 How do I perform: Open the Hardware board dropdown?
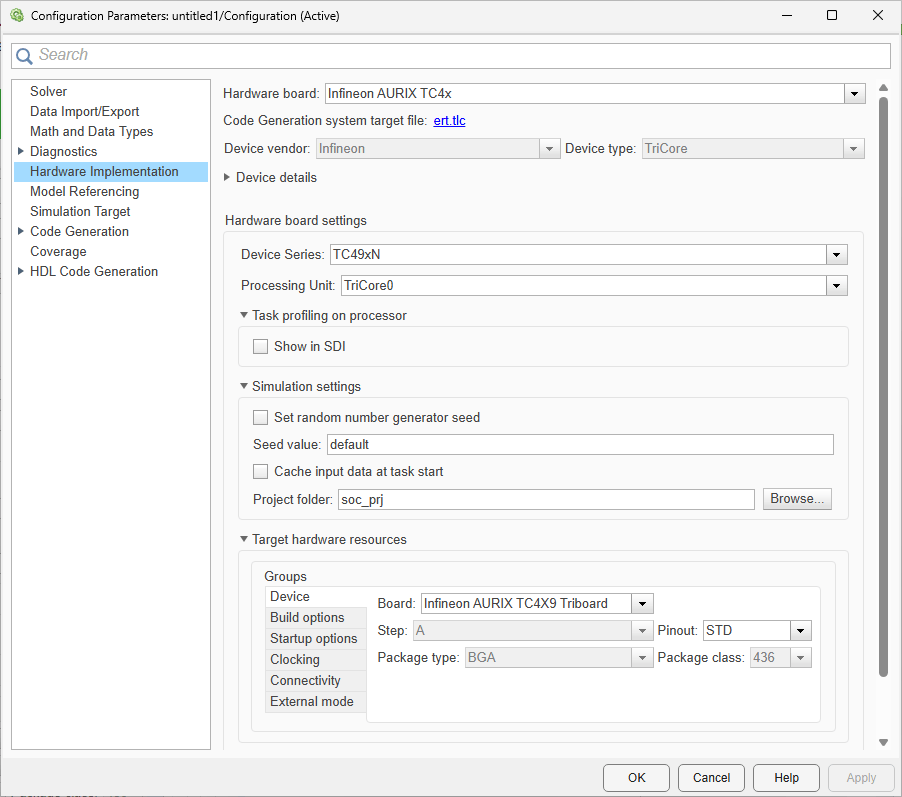tap(854, 94)
